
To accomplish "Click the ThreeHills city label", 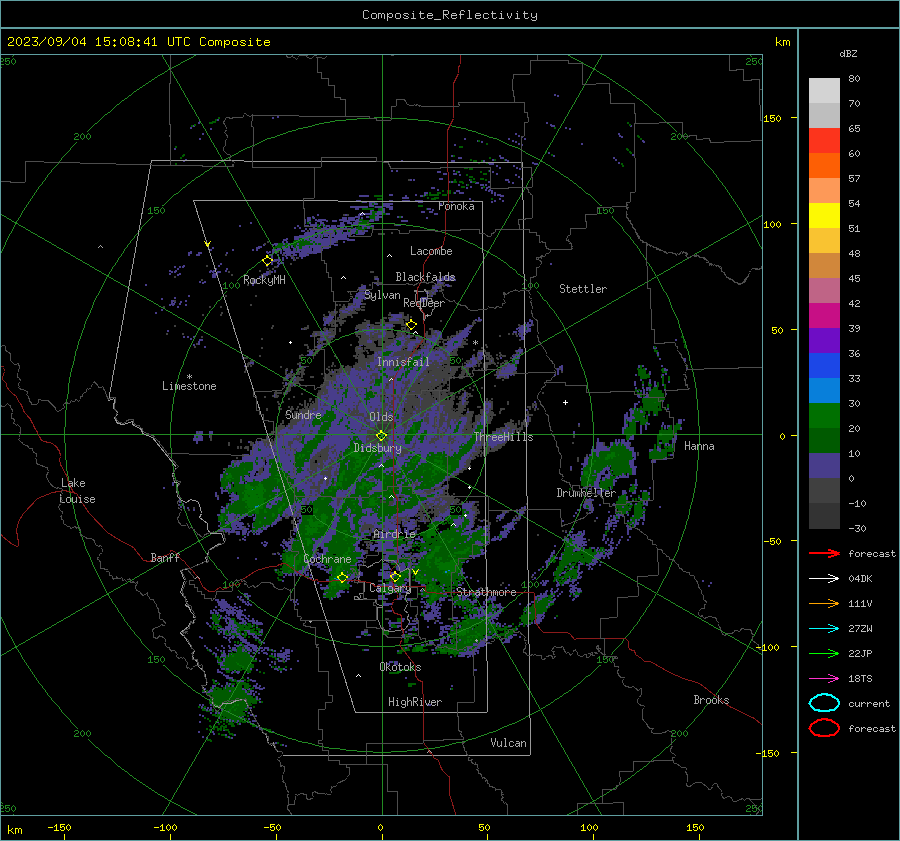I will click(x=503, y=437).
